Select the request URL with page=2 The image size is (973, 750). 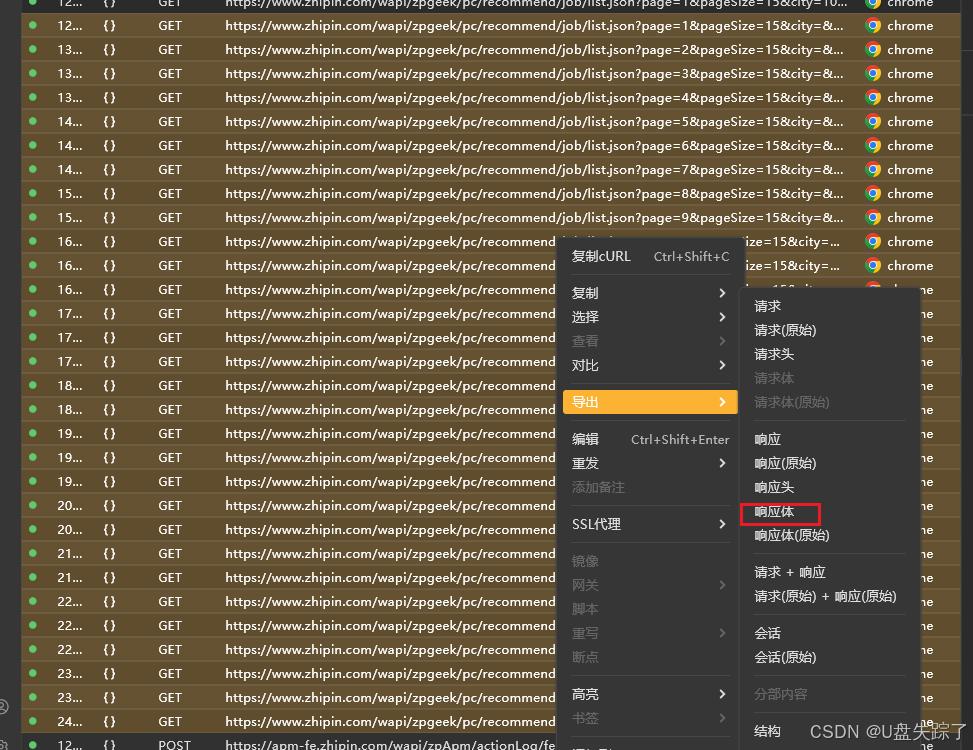pyautogui.click(x=534, y=50)
